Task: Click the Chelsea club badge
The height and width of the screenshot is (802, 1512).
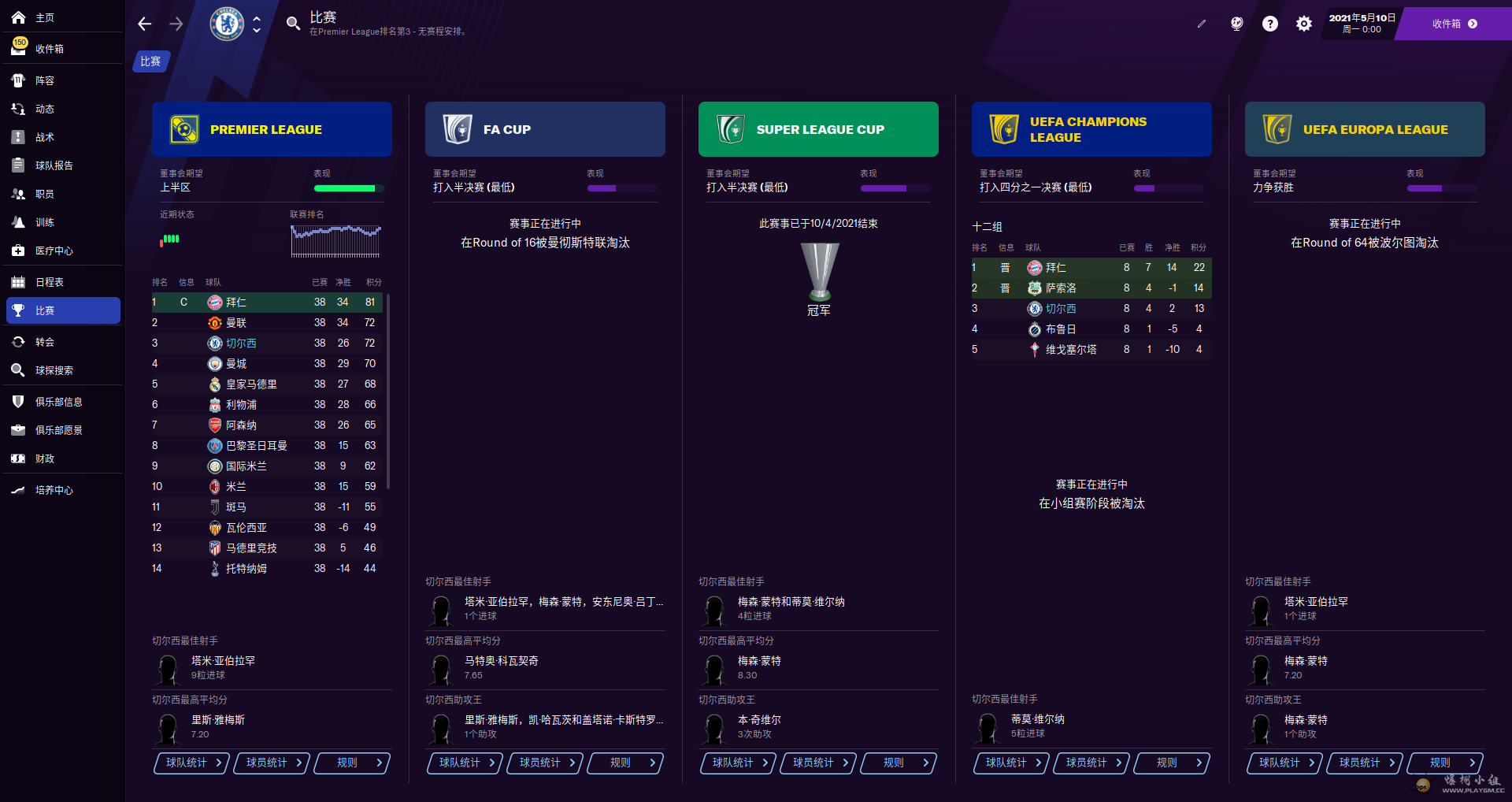Action: [x=227, y=24]
